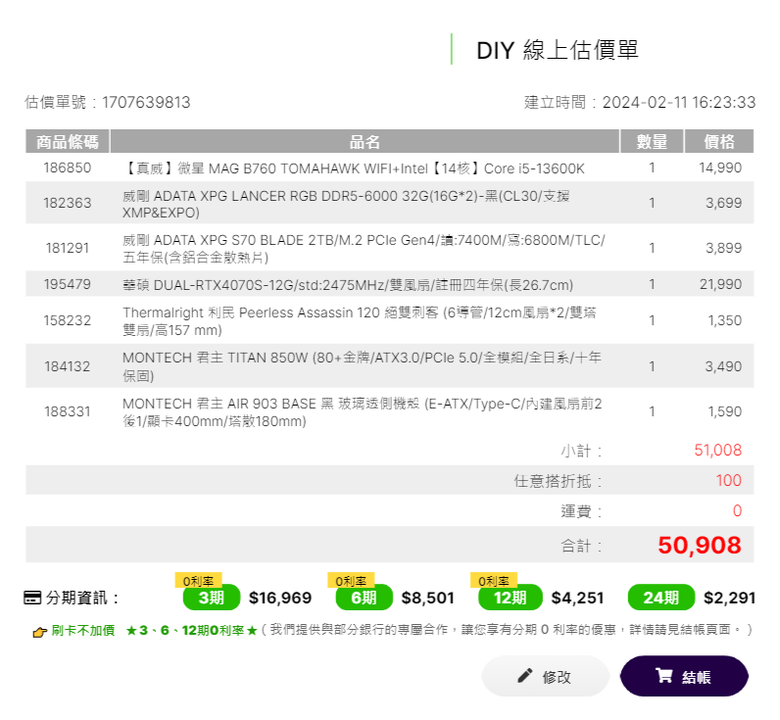
Task: Click the price 3,899
Action: coord(723,248)
